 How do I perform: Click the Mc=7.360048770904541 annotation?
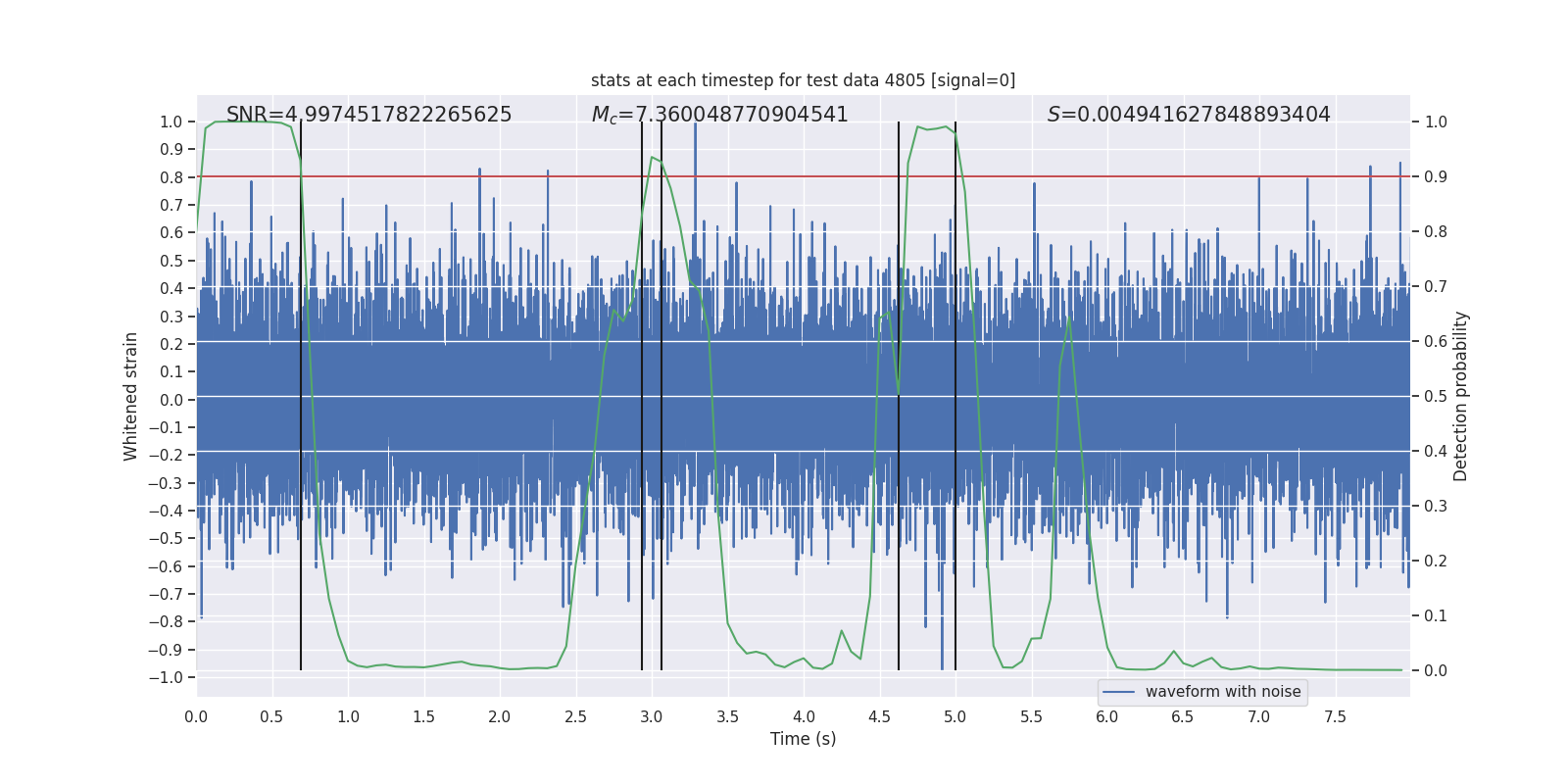(720, 115)
